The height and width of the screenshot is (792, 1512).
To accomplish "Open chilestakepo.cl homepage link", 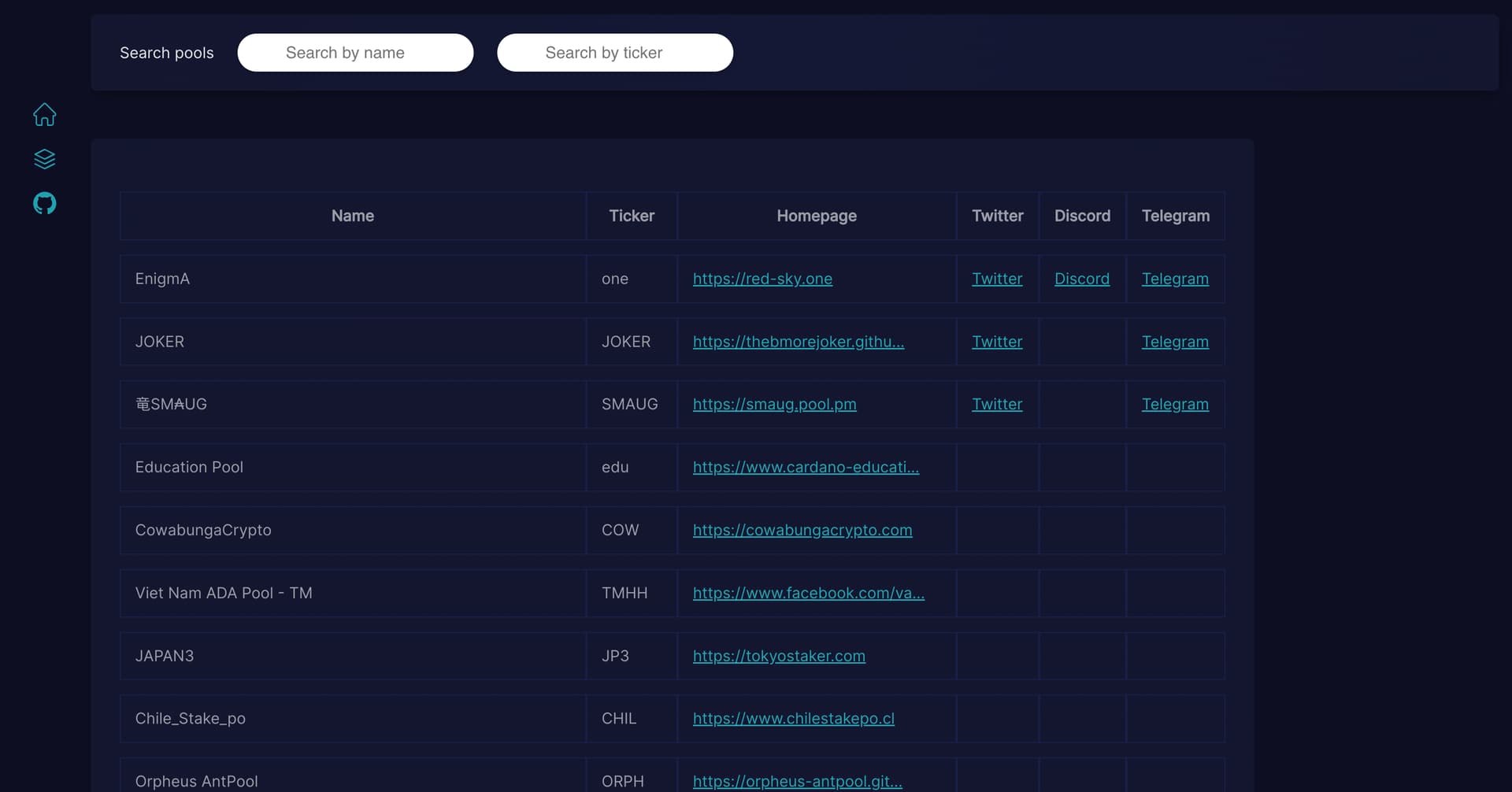I will coord(793,718).
